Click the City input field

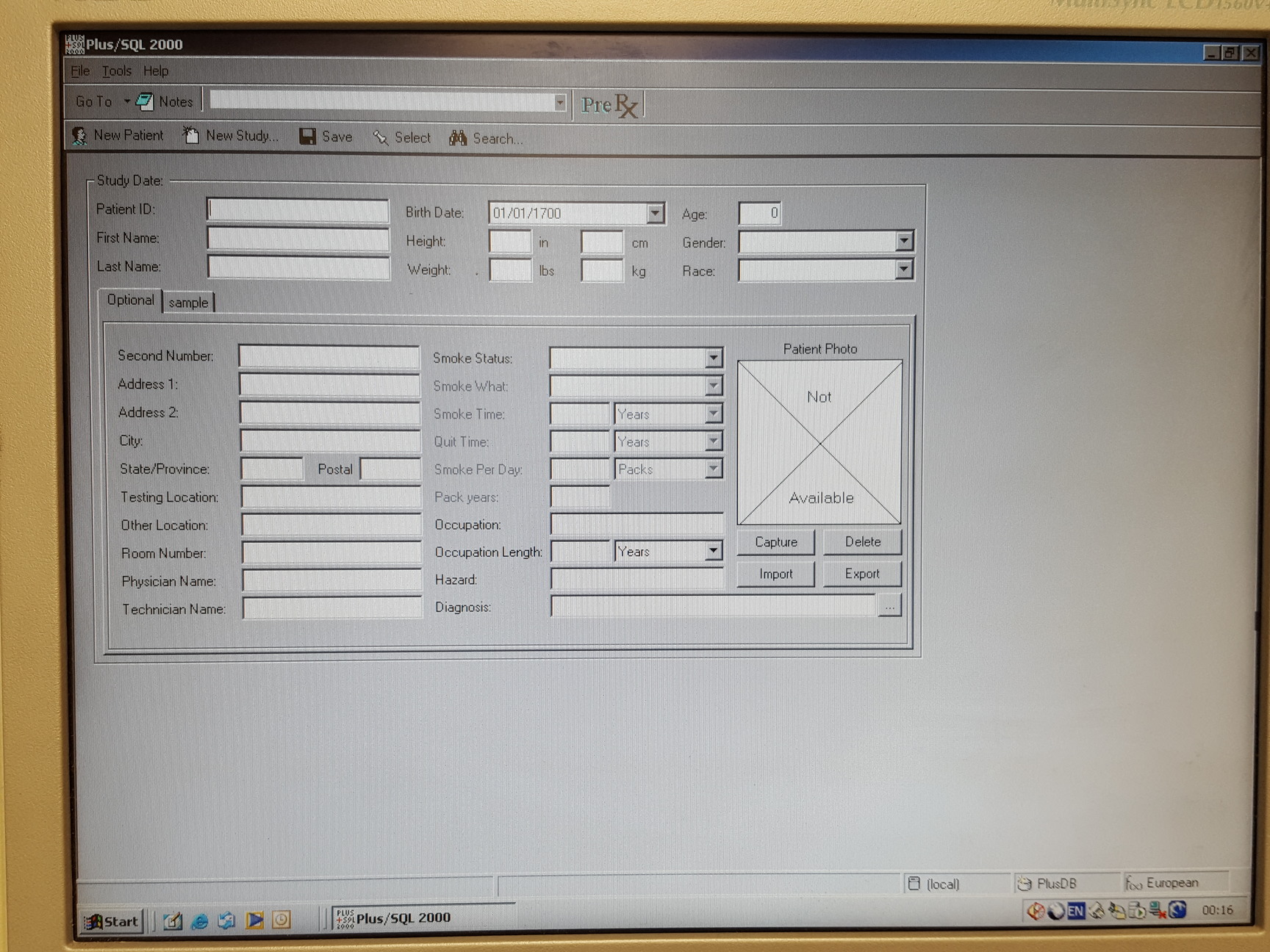click(x=330, y=441)
